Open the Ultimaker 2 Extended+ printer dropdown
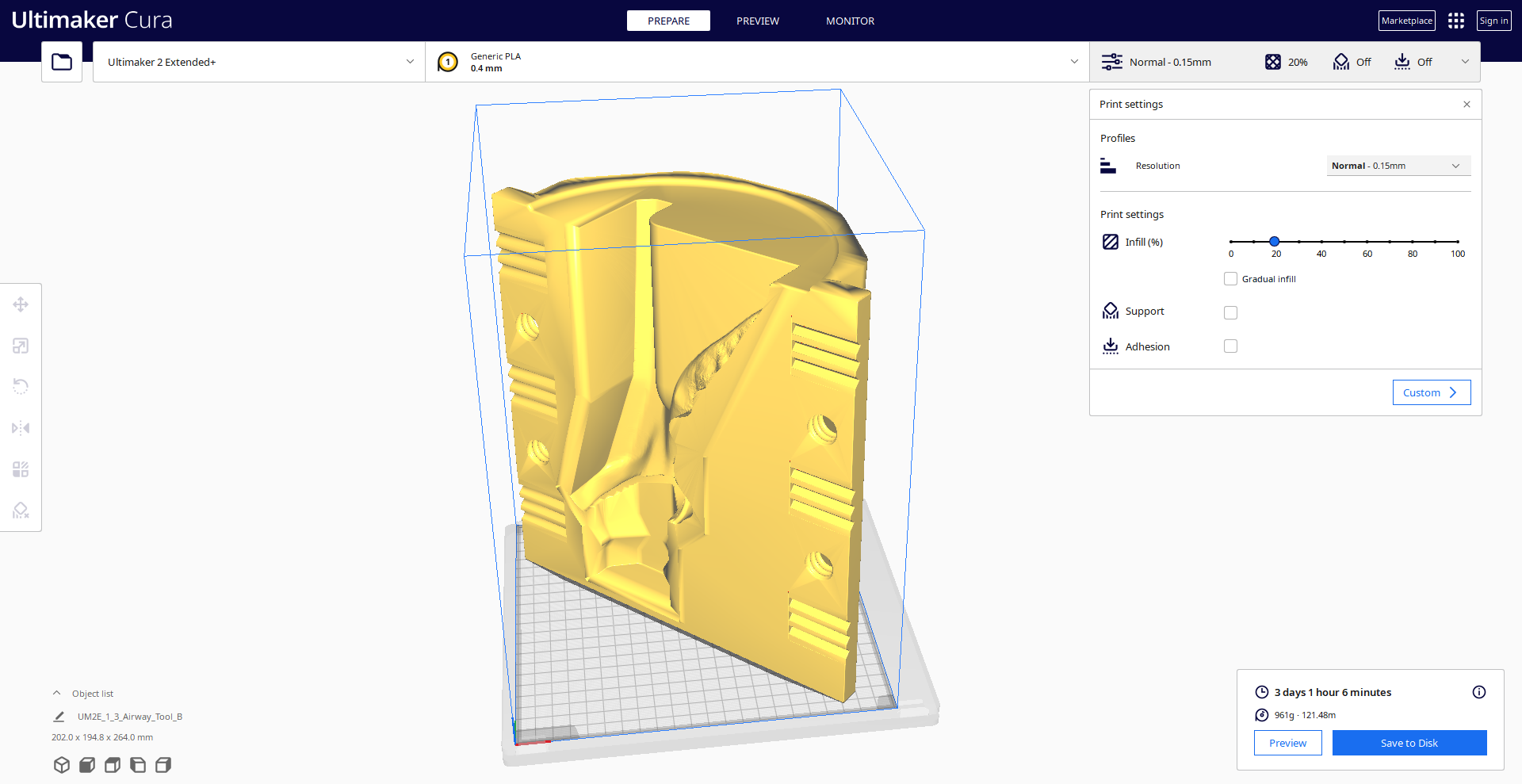The width and height of the screenshot is (1522, 784). (258, 62)
